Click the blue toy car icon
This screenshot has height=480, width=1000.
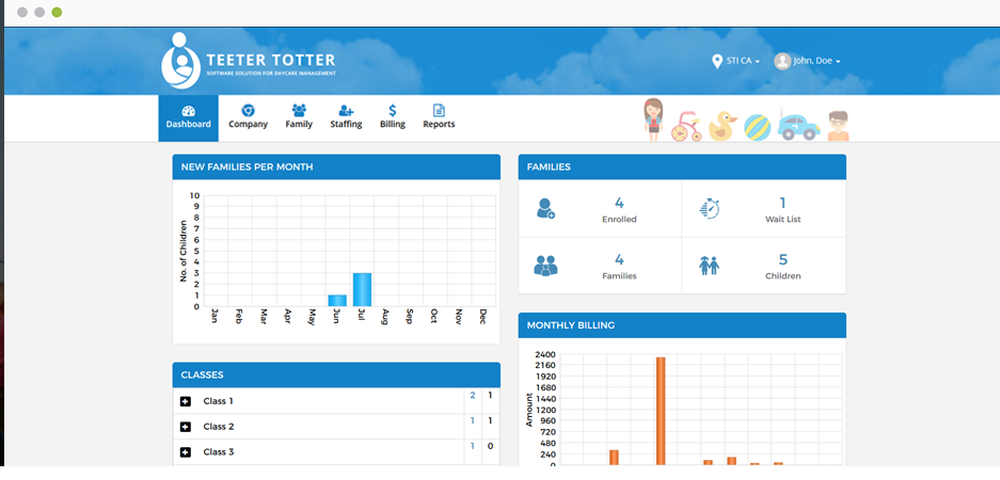[798, 127]
